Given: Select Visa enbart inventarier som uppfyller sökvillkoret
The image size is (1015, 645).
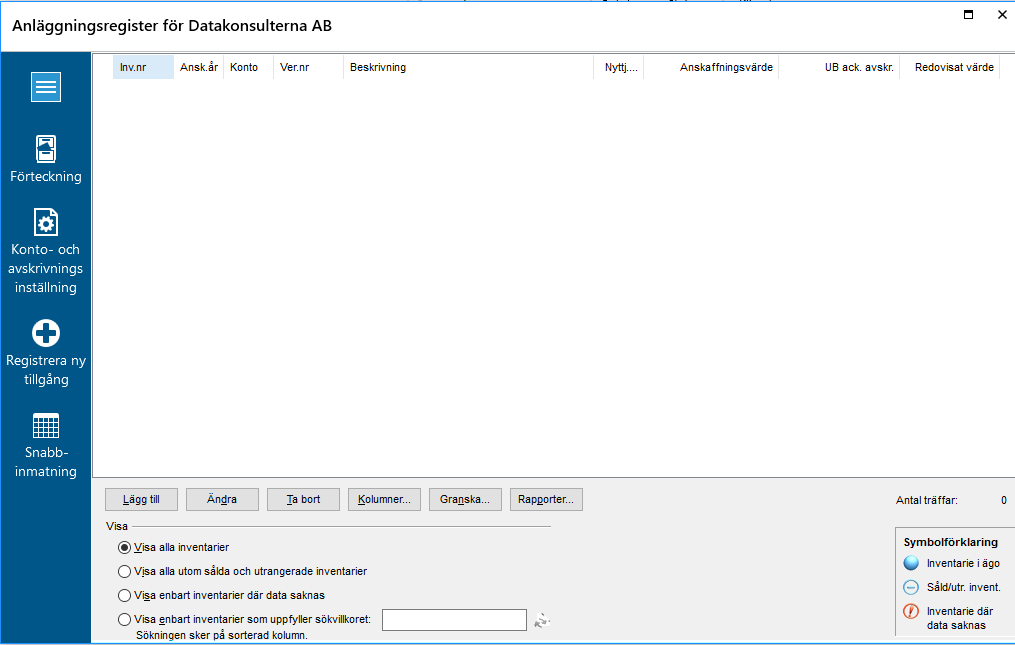Looking at the screenshot, I should tap(124, 619).
